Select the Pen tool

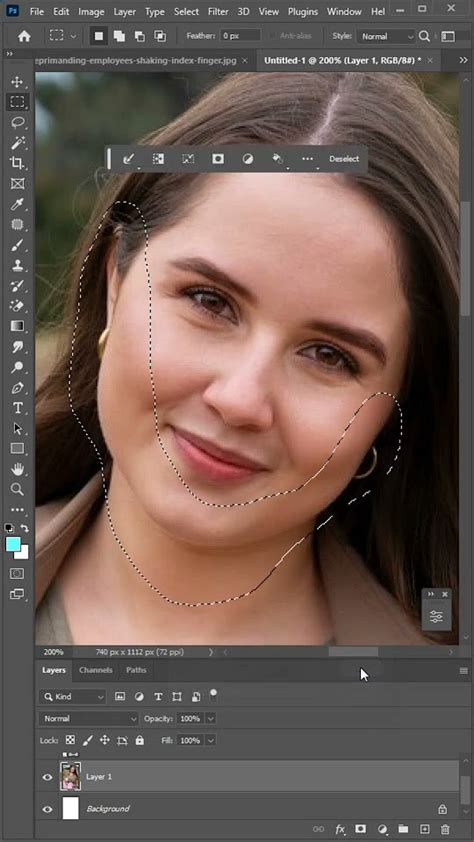17,388
